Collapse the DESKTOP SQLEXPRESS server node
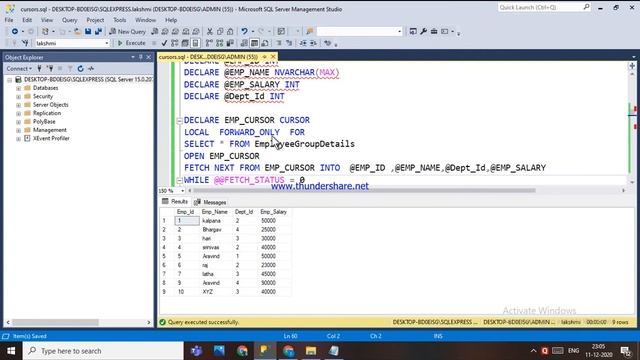The width and height of the screenshot is (640, 360). [10, 80]
